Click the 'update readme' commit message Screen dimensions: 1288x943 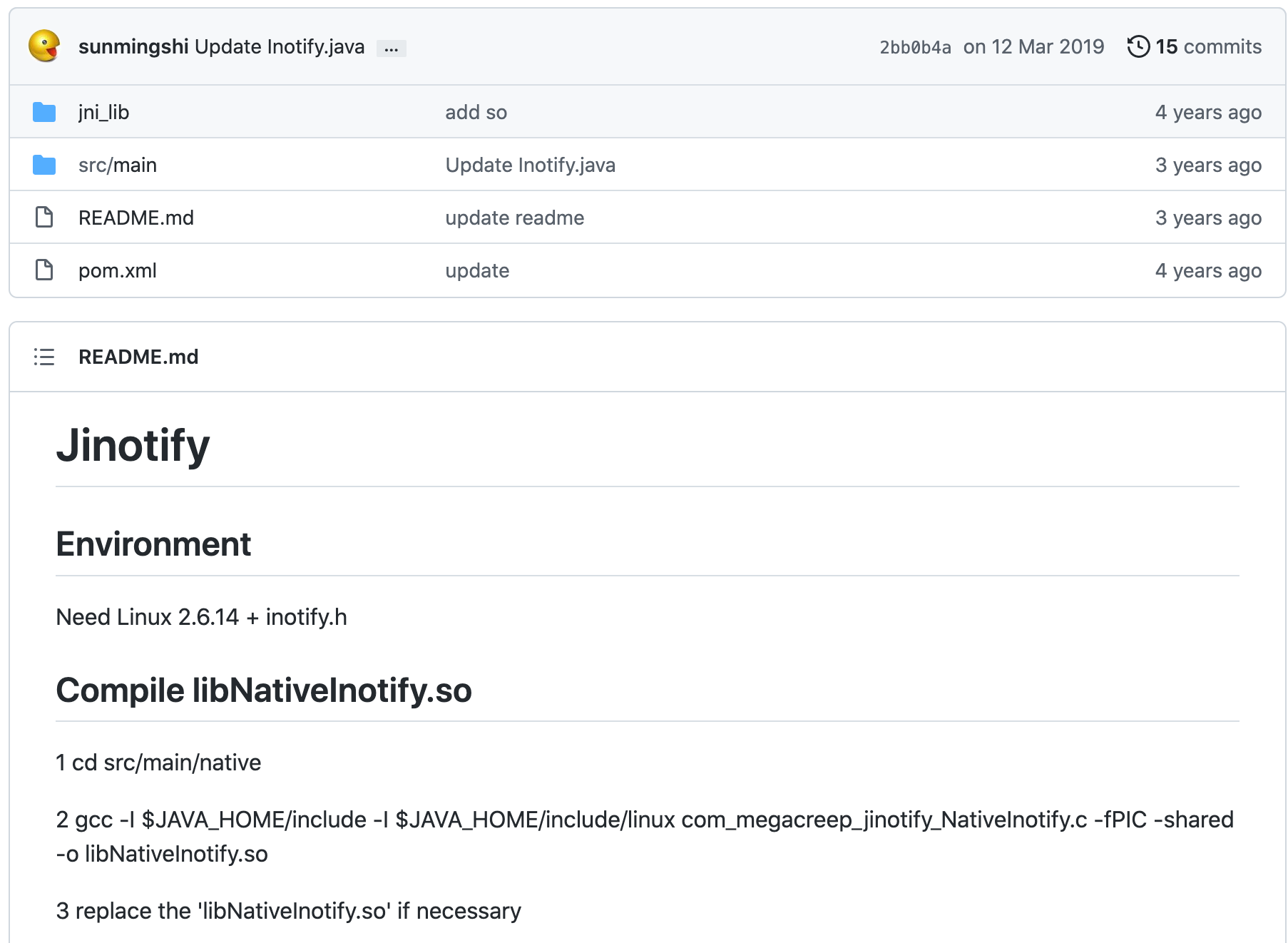[514, 218]
